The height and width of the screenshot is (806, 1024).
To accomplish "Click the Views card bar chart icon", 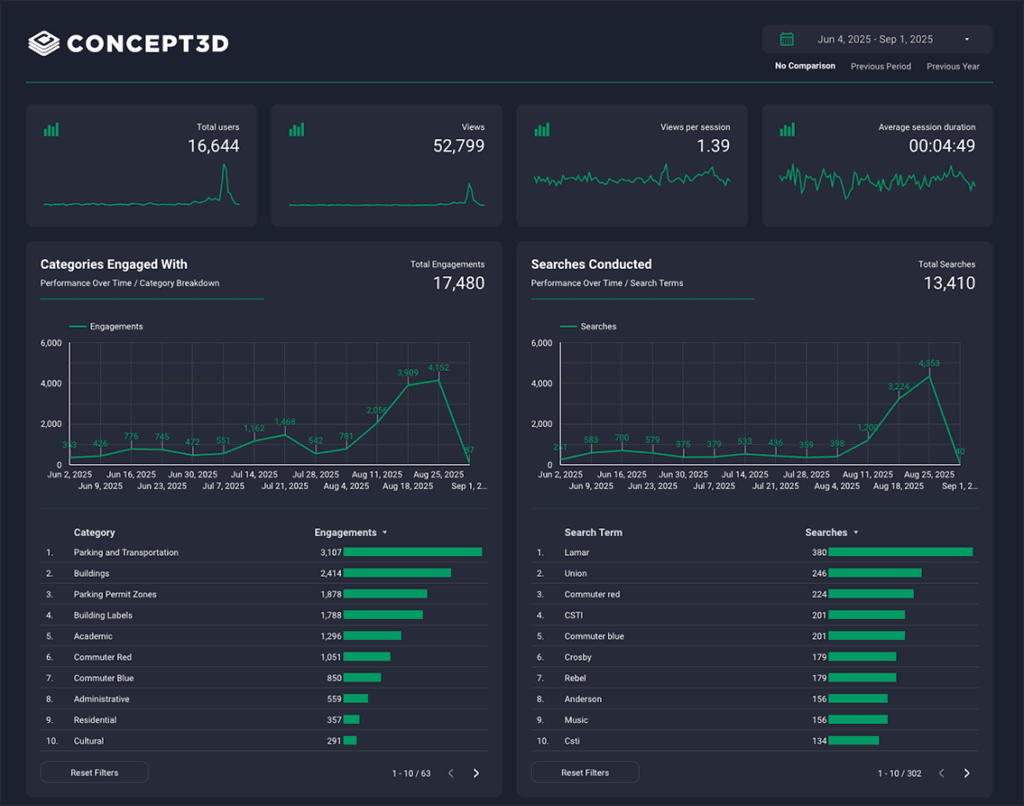I will click(x=296, y=129).
